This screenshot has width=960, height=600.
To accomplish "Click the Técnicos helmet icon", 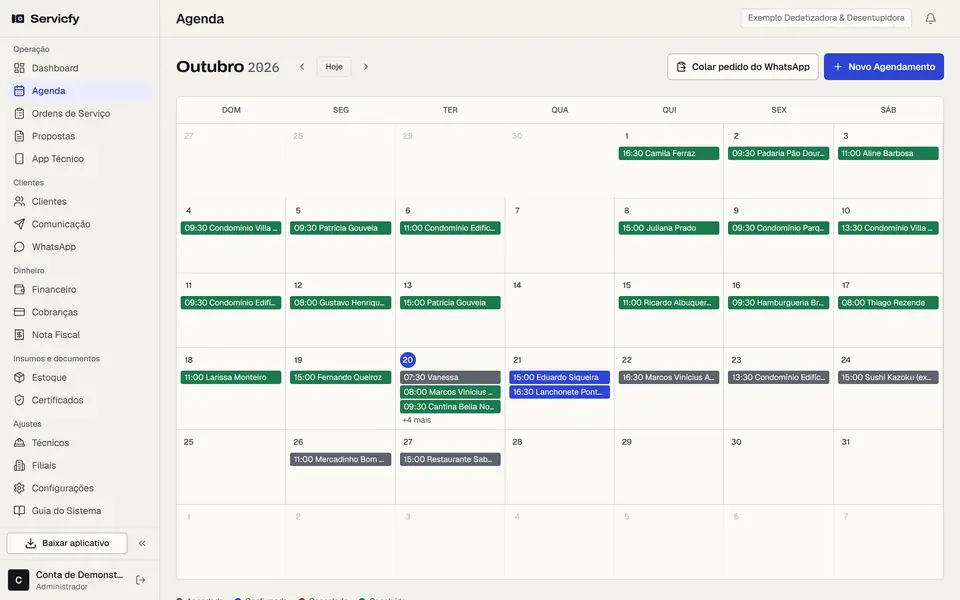I will click(20, 443).
